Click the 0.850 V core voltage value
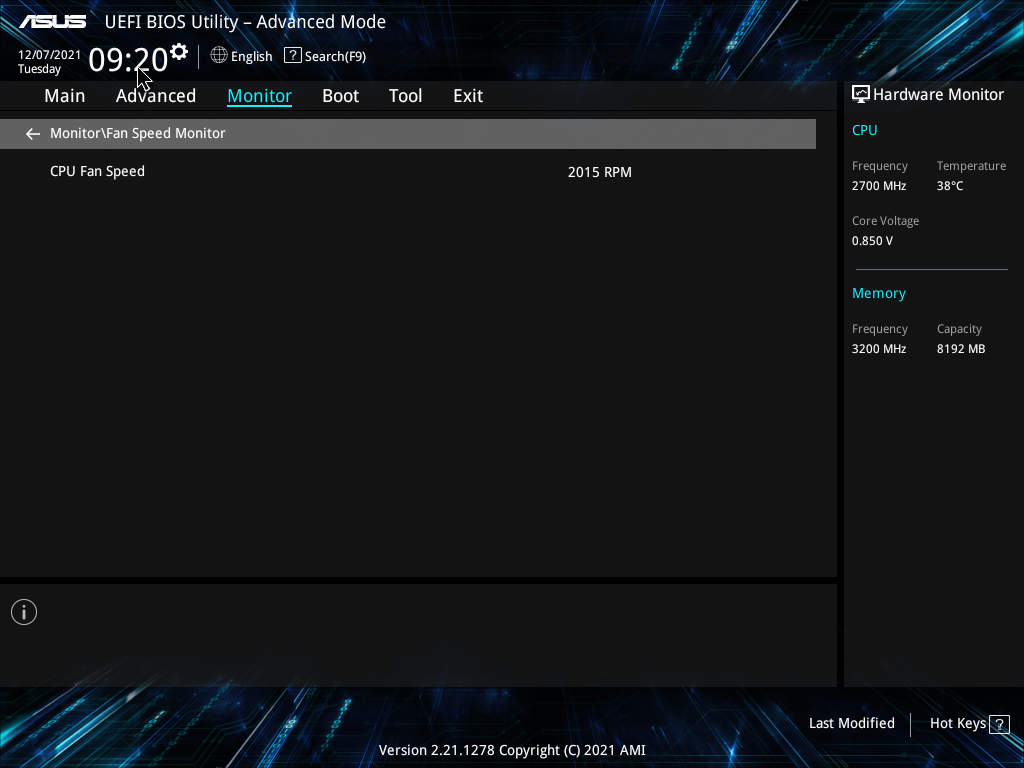 (x=872, y=241)
